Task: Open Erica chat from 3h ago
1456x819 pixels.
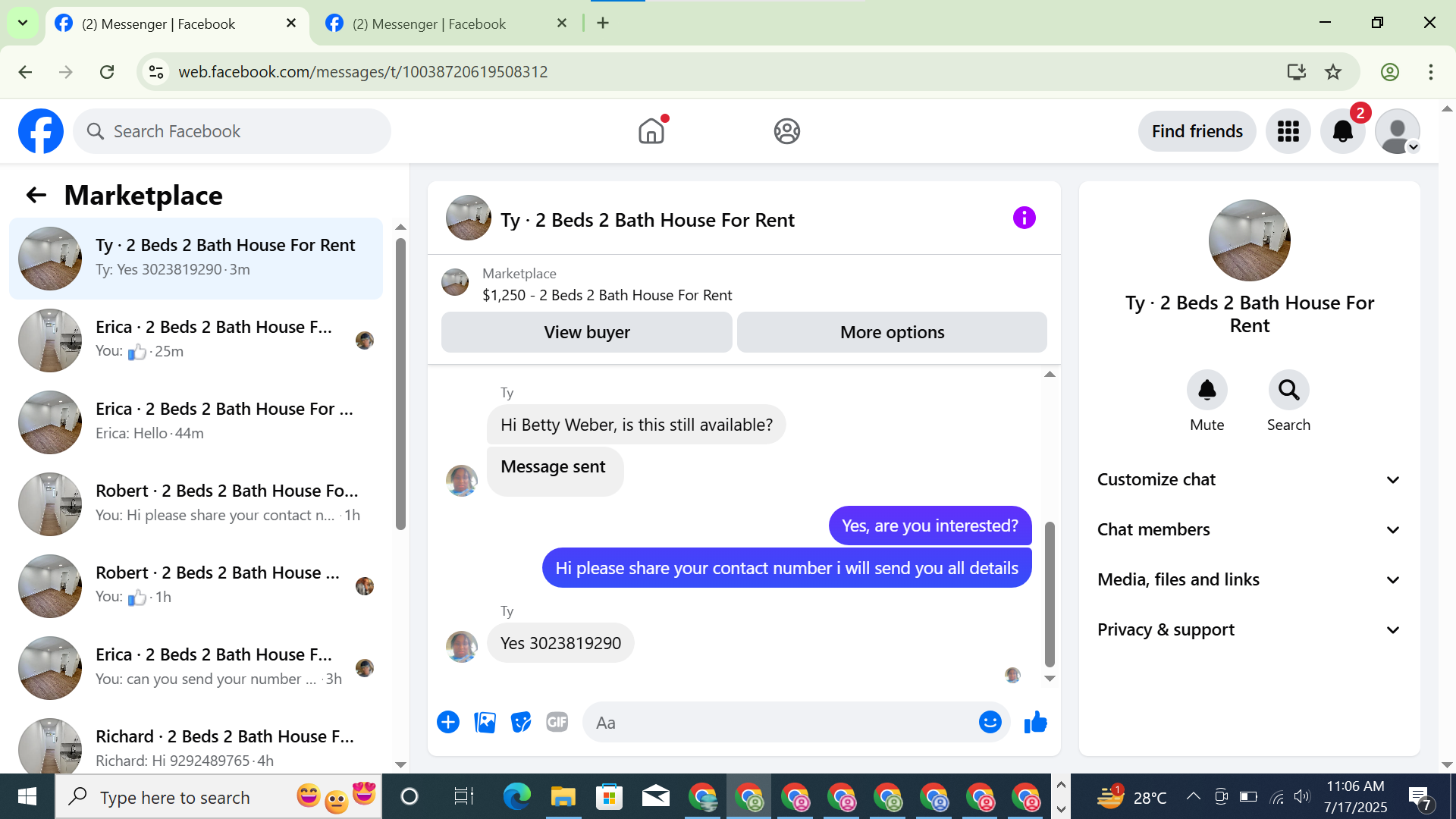Action: pyautogui.click(x=196, y=668)
